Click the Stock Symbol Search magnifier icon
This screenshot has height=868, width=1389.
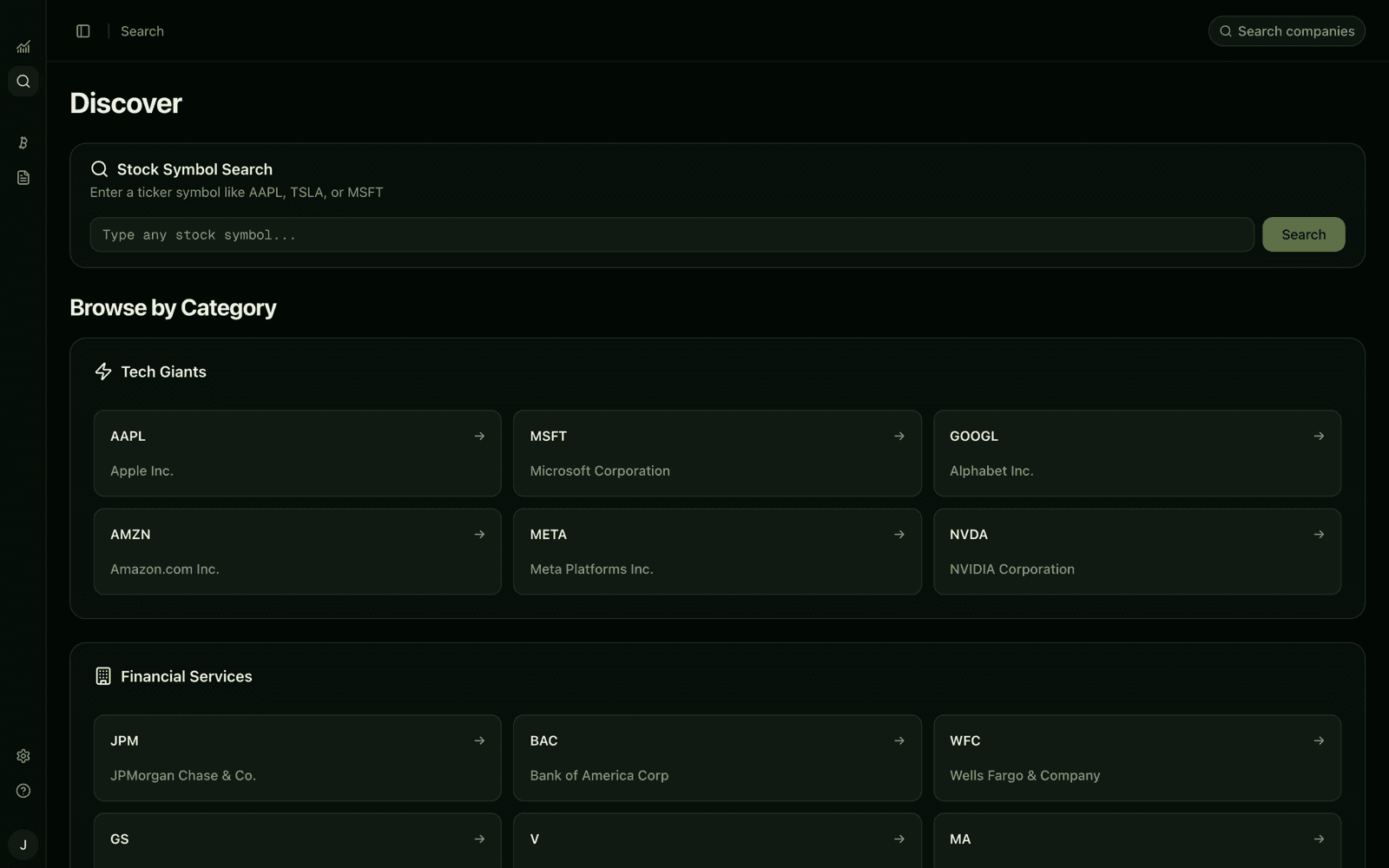pos(100,169)
